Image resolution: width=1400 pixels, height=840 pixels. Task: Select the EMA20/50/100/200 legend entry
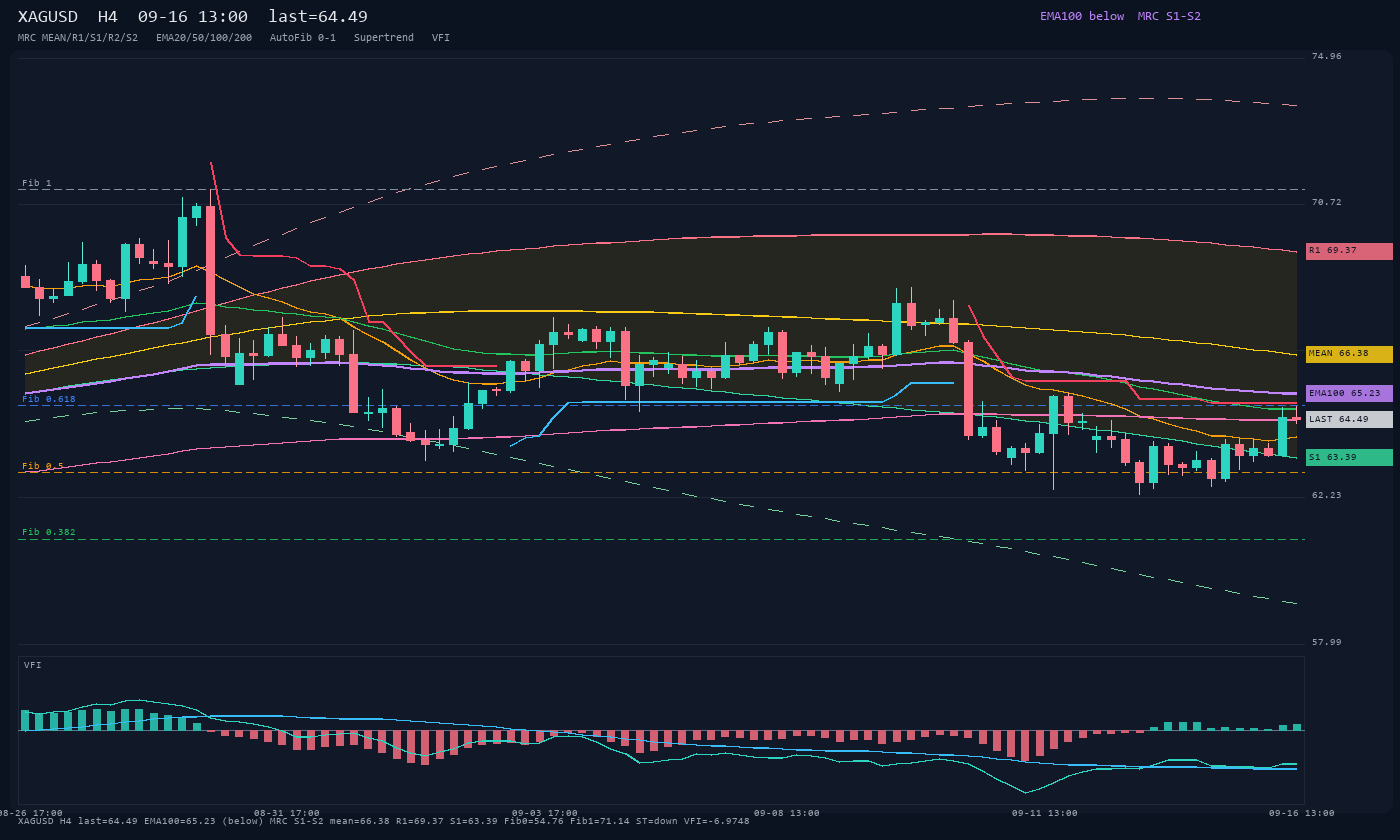[204, 38]
